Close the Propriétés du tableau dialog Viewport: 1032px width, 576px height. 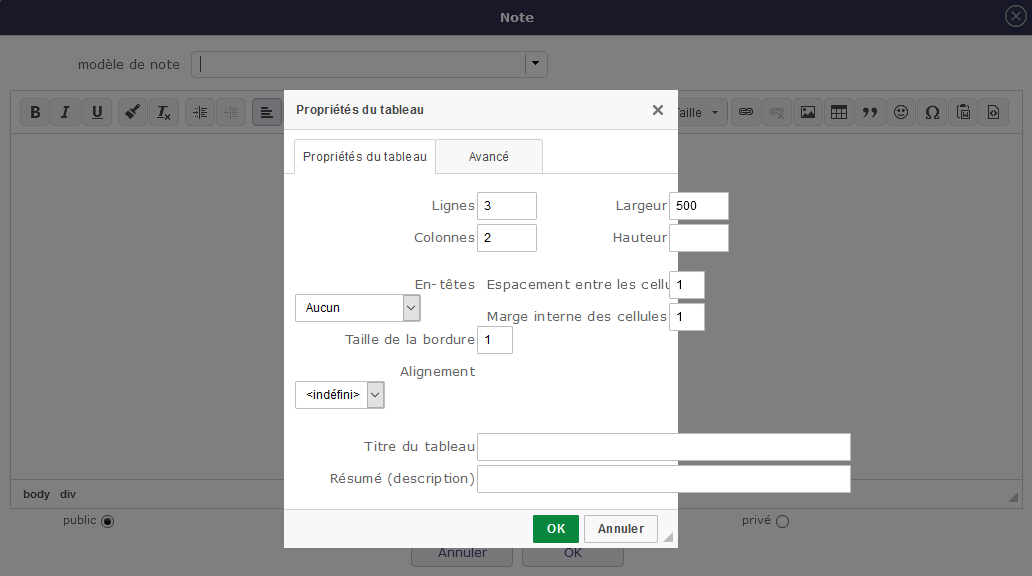point(658,110)
